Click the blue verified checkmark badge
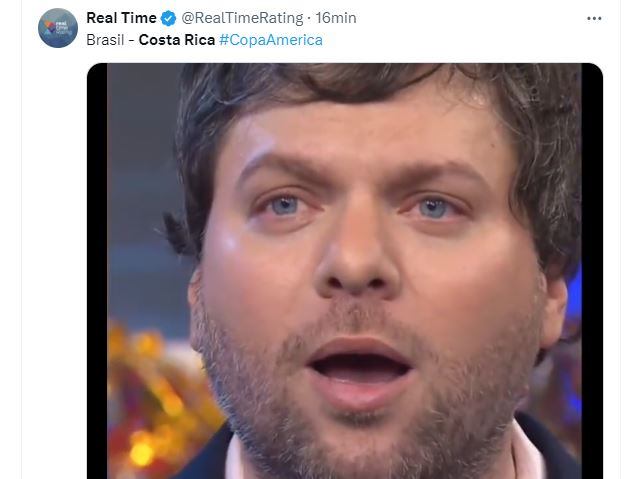This screenshot has width=640, height=479. point(169,18)
